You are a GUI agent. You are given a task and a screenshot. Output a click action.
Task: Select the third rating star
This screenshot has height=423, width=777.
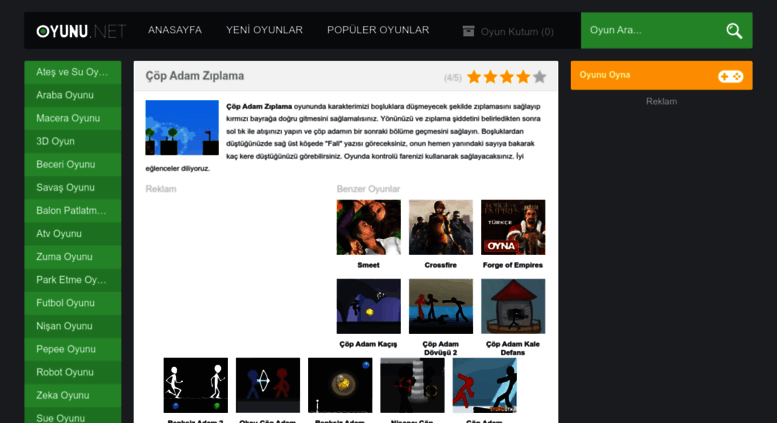[x=507, y=77]
